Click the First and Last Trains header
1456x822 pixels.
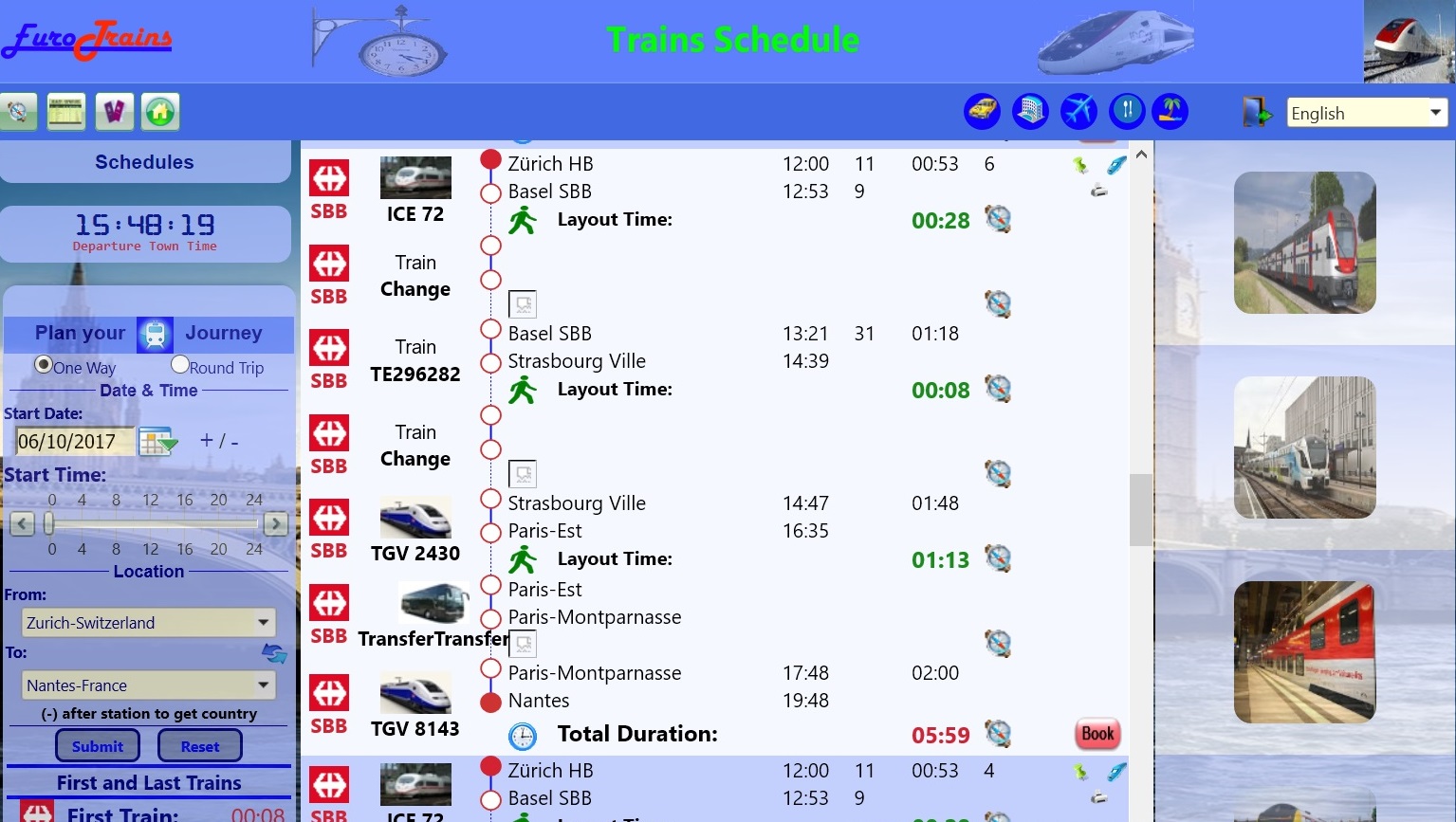[149, 783]
